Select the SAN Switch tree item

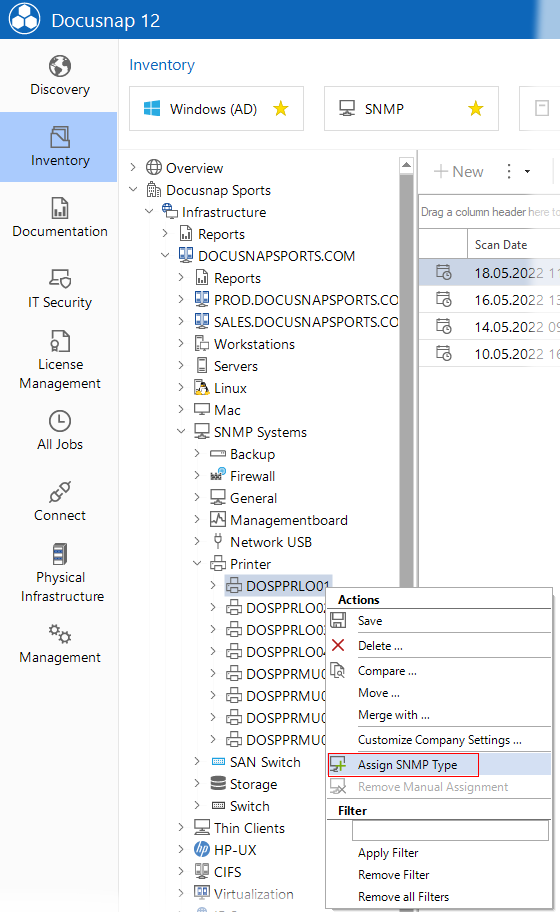[x=256, y=762]
